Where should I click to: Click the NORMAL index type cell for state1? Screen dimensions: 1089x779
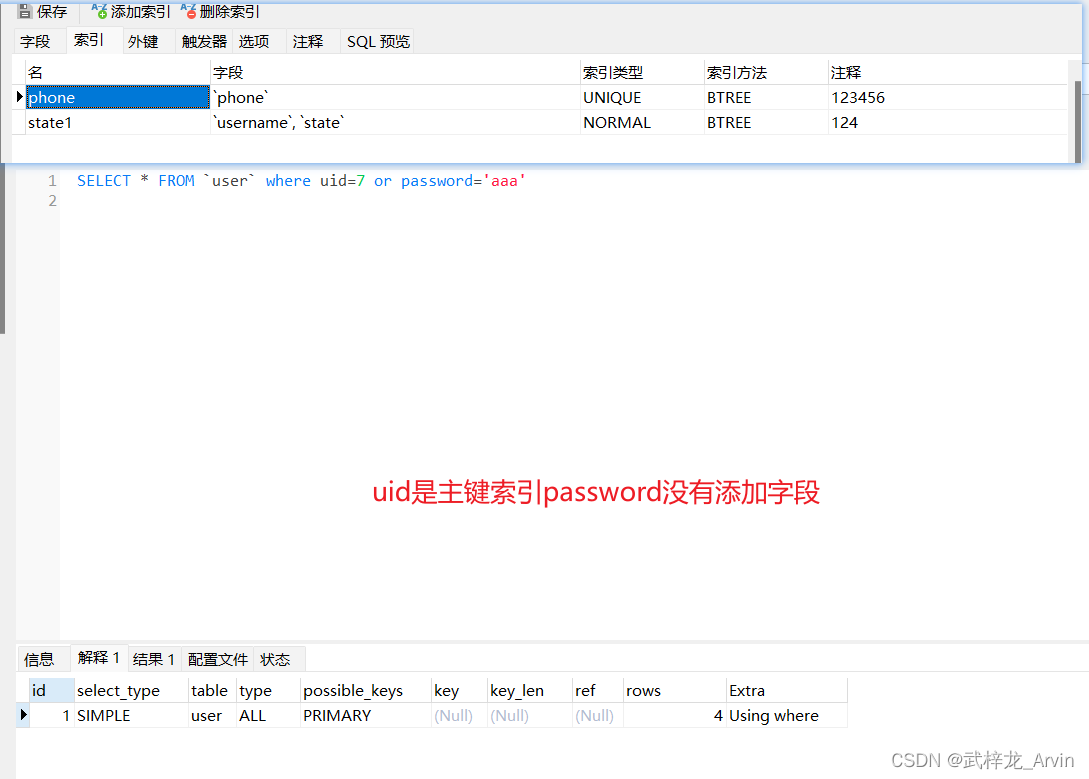tap(617, 123)
